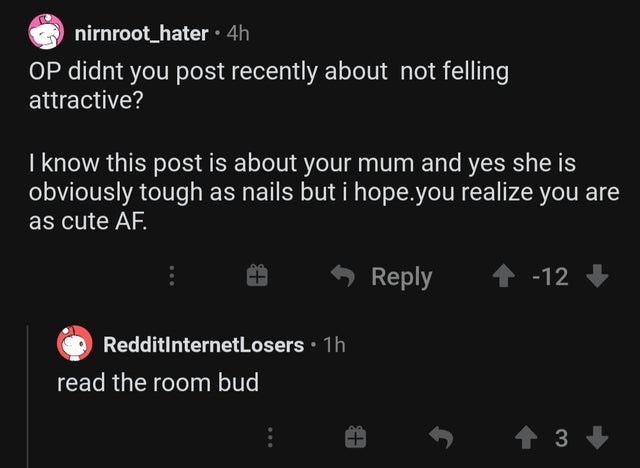Open the three-dot menu under "read the room bud"
The width and height of the screenshot is (640, 468).
click(268, 438)
